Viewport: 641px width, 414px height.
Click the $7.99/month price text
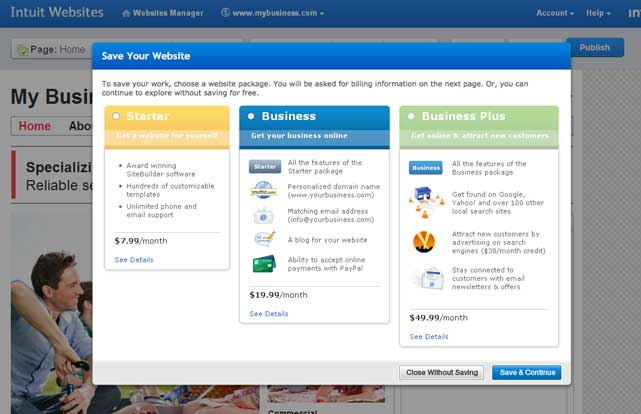141,241
